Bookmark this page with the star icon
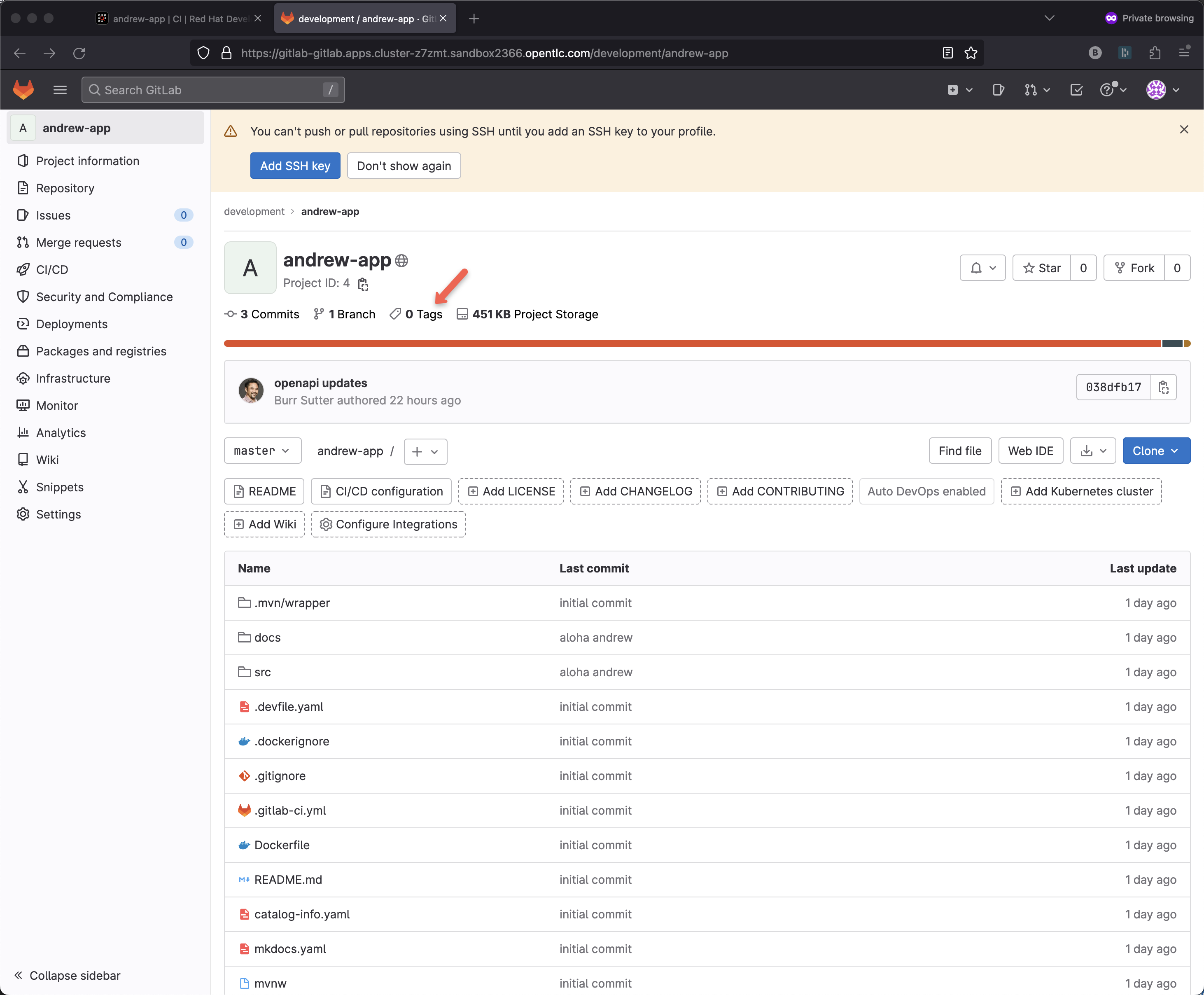Screen dimensions: 1204x995 point(971,53)
